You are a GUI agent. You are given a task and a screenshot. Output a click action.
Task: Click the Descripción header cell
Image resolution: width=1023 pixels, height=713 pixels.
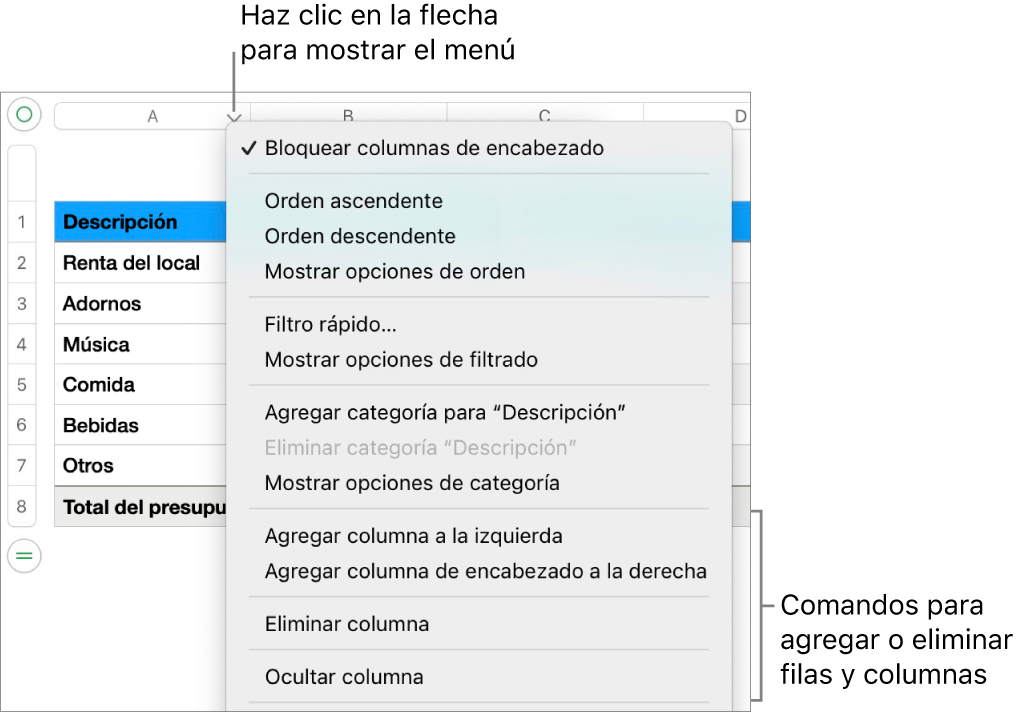140,222
